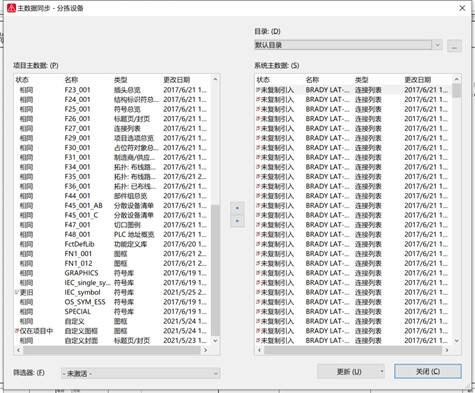This screenshot has width=475, height=393.
Task: Select the FctDefLib 功能定义库 row
Action: tap(113, 244)
